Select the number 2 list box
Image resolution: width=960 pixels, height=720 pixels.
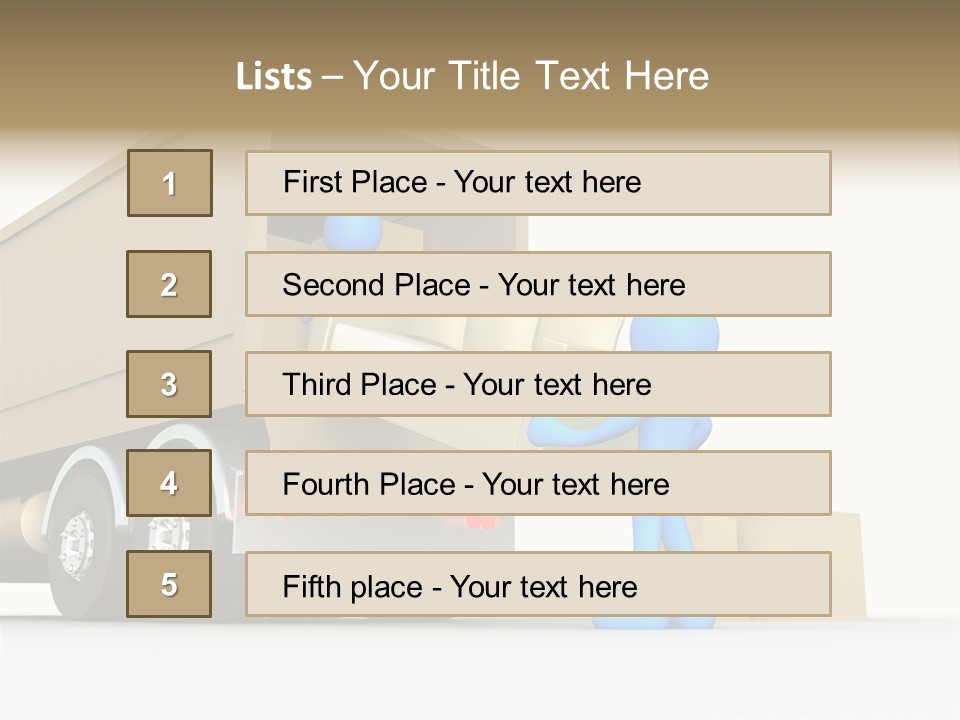(169, 284)
